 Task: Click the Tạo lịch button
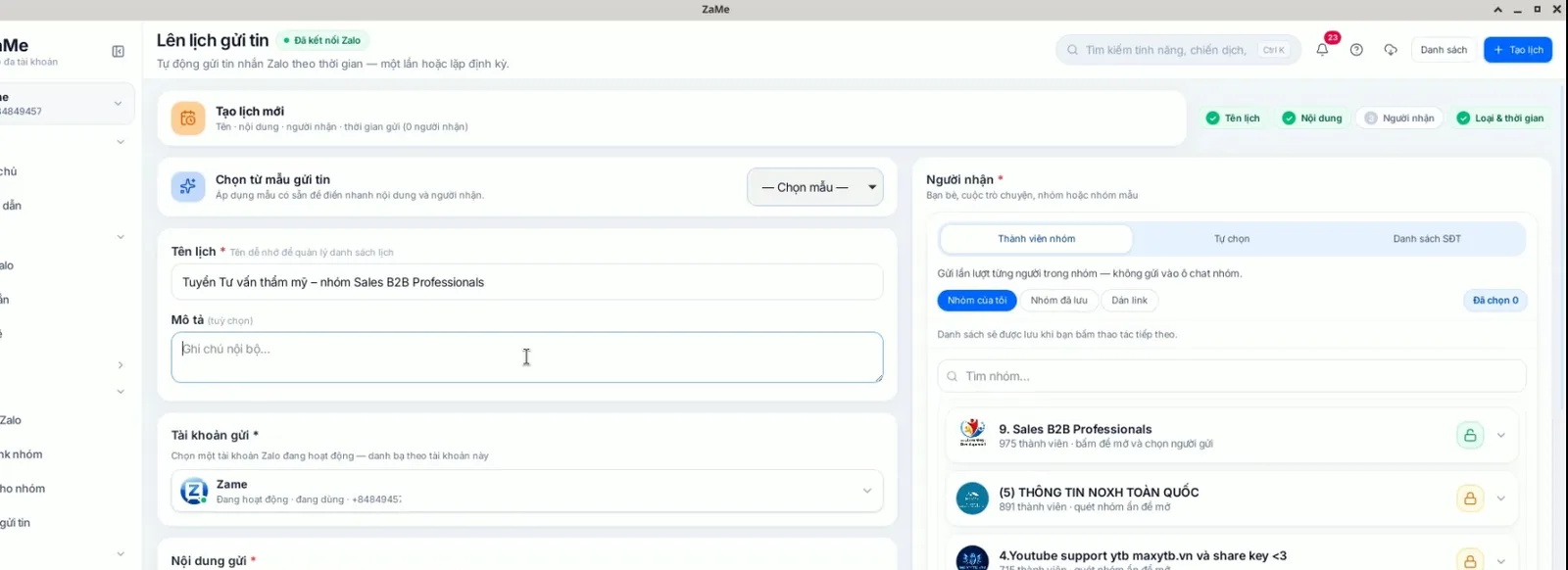tap(1518, 49)
